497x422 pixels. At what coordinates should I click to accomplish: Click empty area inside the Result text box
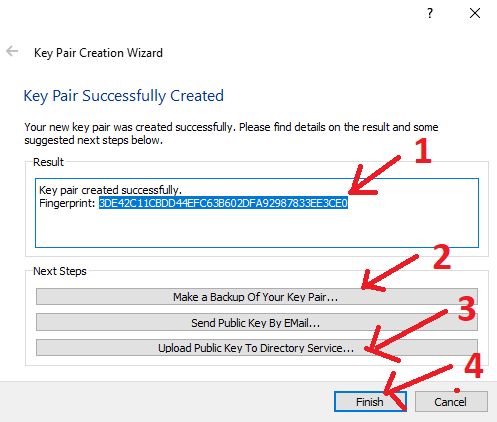[x=257, y=228]
